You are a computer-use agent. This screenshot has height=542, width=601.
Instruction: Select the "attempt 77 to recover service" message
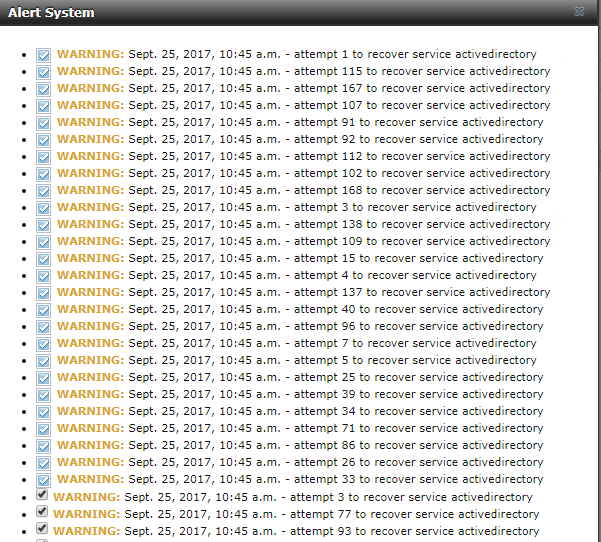tap(415, 514)
